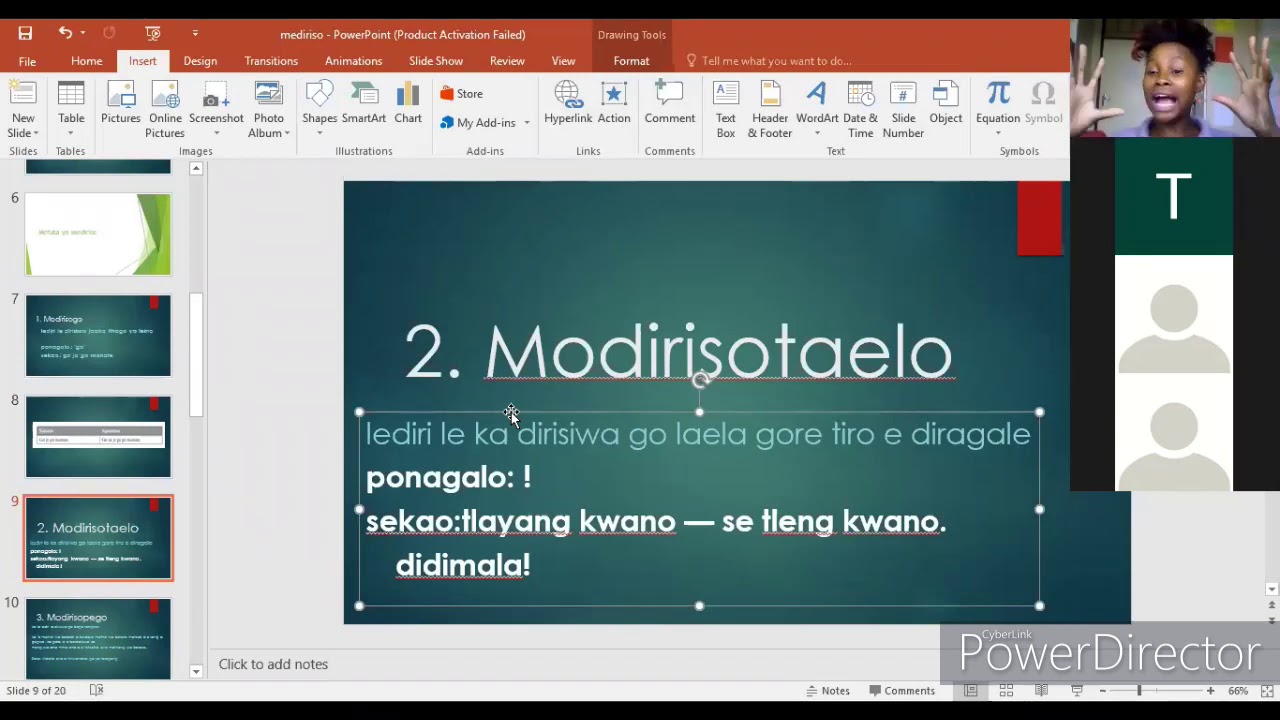Viewport: 1280px width, 720px height.
Task: Open Header & Footer settings
Action: [x=770, y=110]
